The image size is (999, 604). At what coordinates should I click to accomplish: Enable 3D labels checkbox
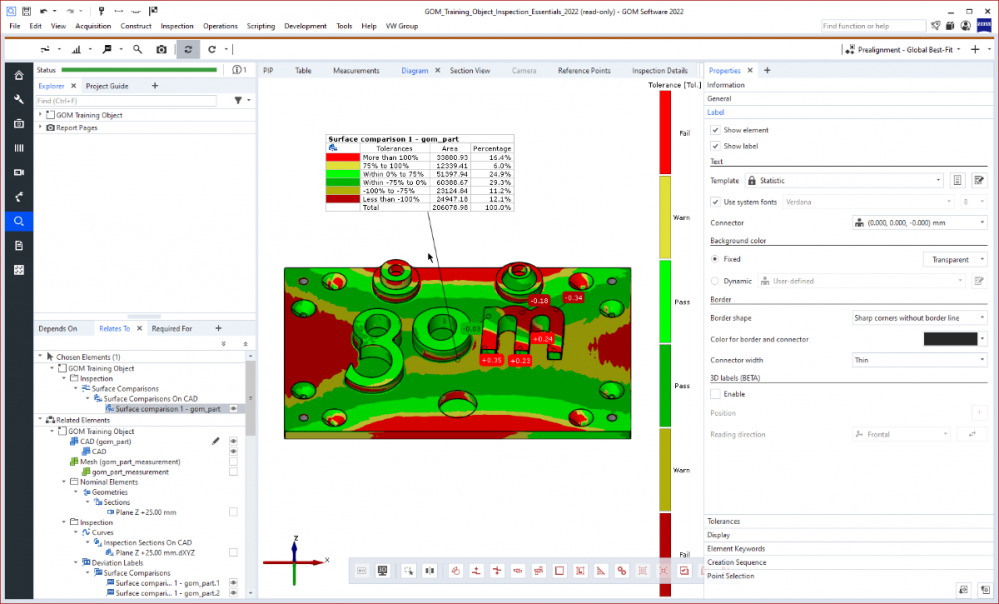coord(715,394)
